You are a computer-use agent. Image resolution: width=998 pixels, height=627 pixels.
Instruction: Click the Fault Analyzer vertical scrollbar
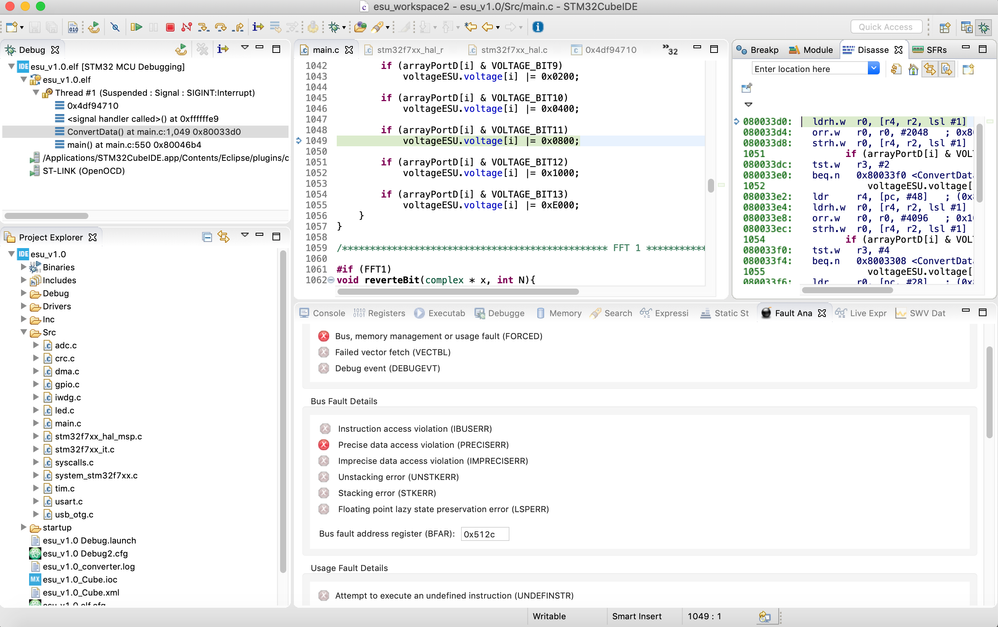click(989, 391)
